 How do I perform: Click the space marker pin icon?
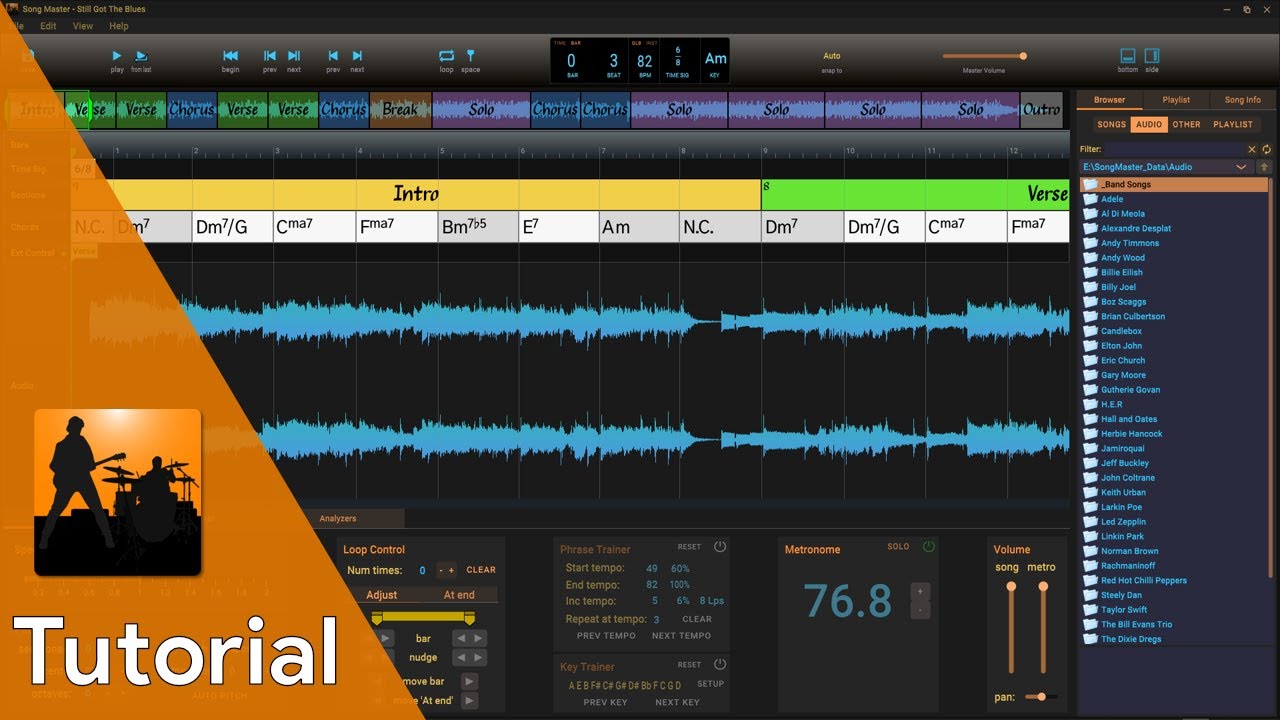click(x=471, y=56)
